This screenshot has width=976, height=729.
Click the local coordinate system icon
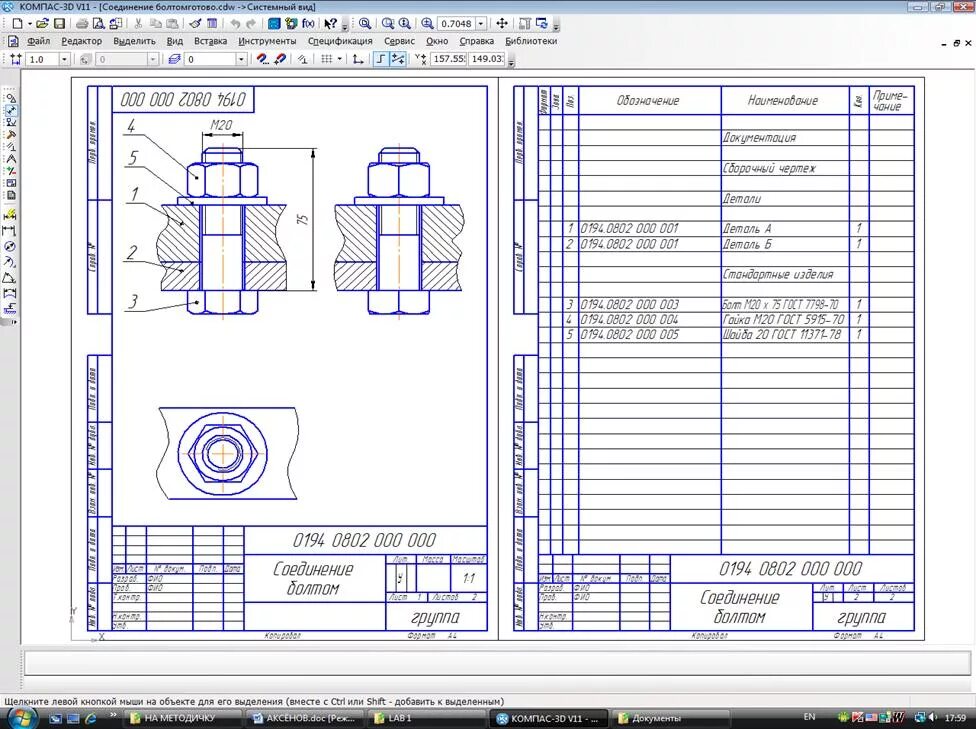(x=357, y=59)
